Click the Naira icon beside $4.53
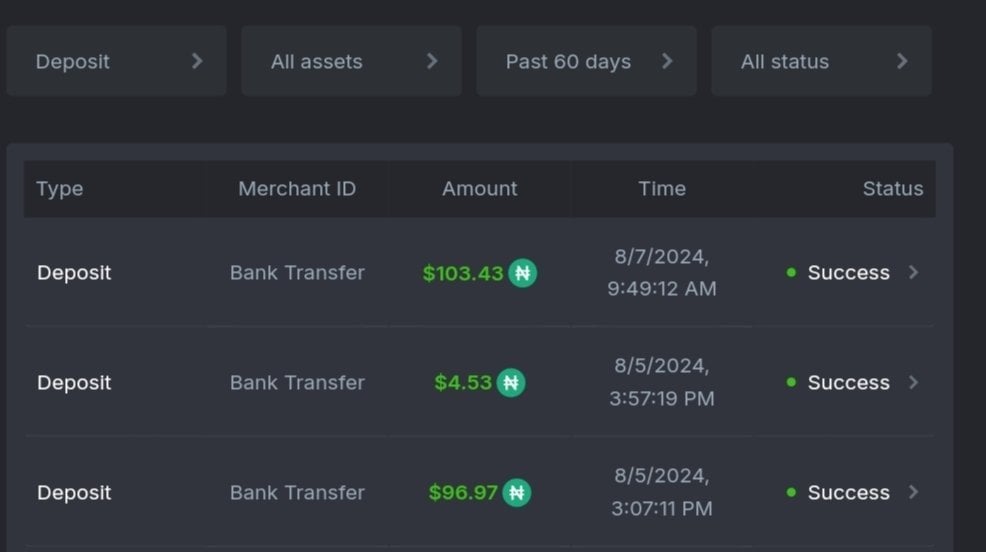986x552 pixels. [x=510, y=383]
